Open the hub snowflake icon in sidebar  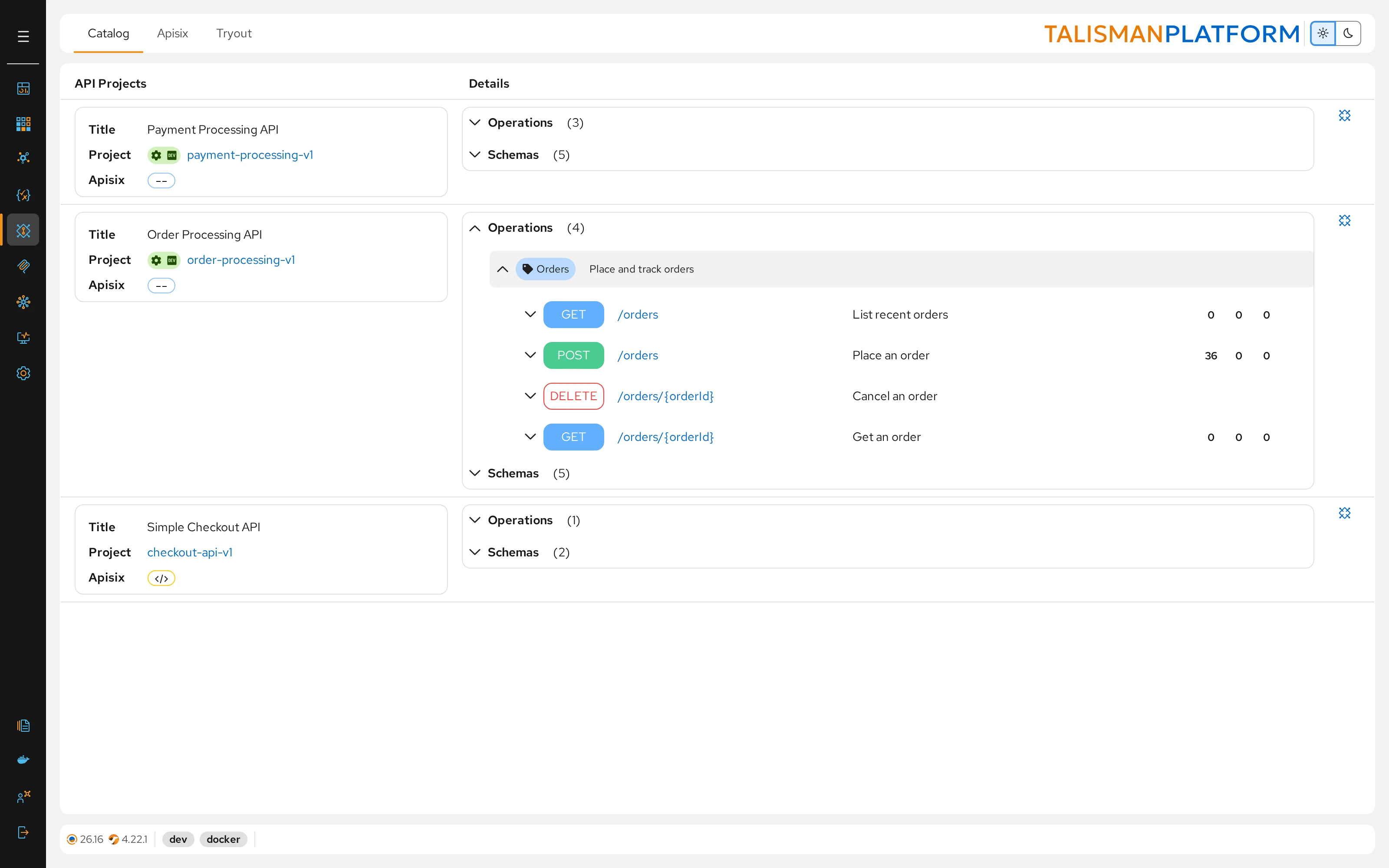(x=23, y=302)
